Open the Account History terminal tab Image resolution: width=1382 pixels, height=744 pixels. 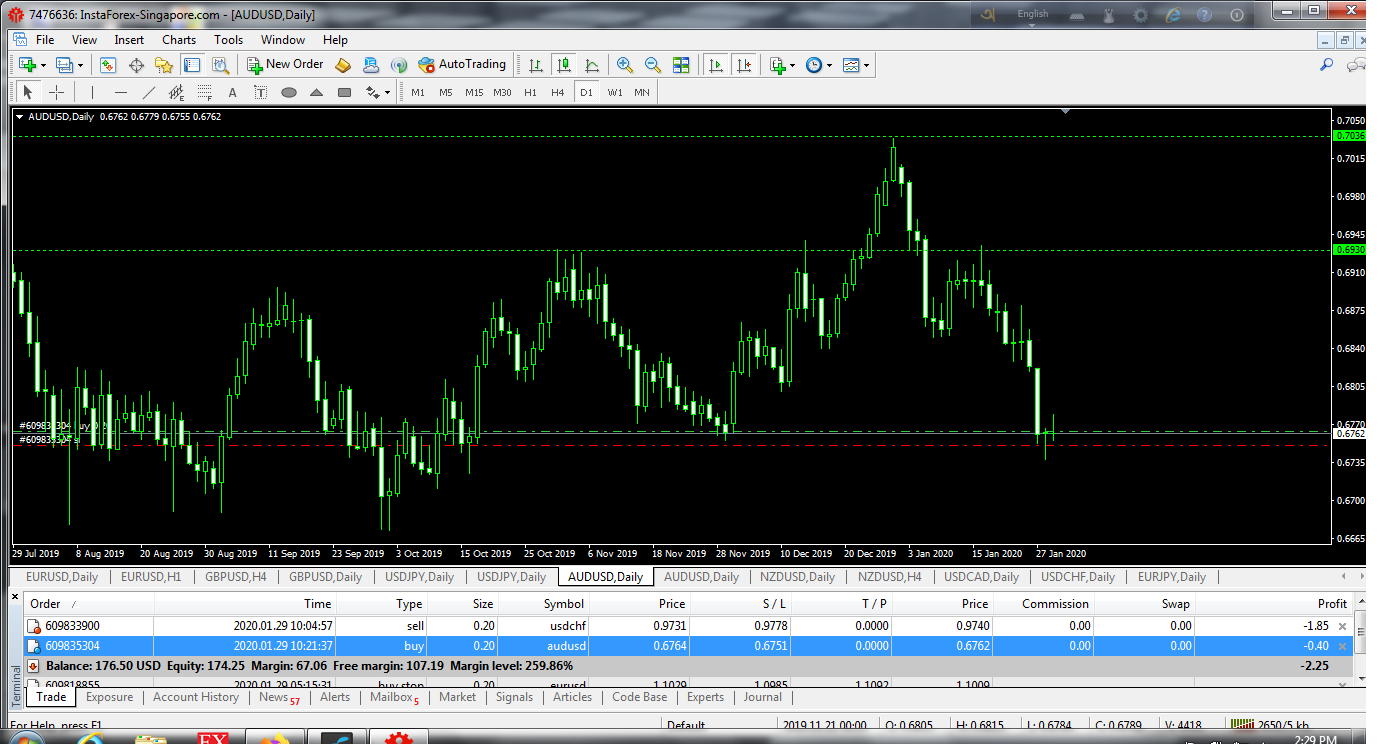(x=196, y=697)
